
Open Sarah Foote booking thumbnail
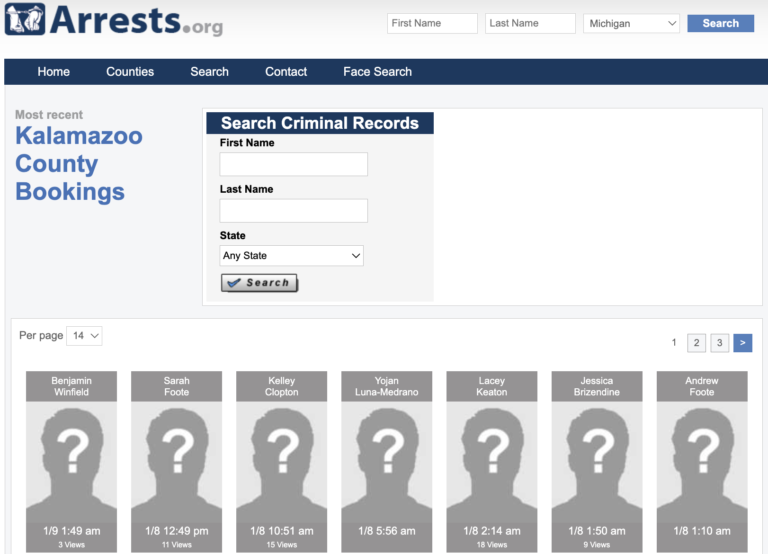pos(176,461)
